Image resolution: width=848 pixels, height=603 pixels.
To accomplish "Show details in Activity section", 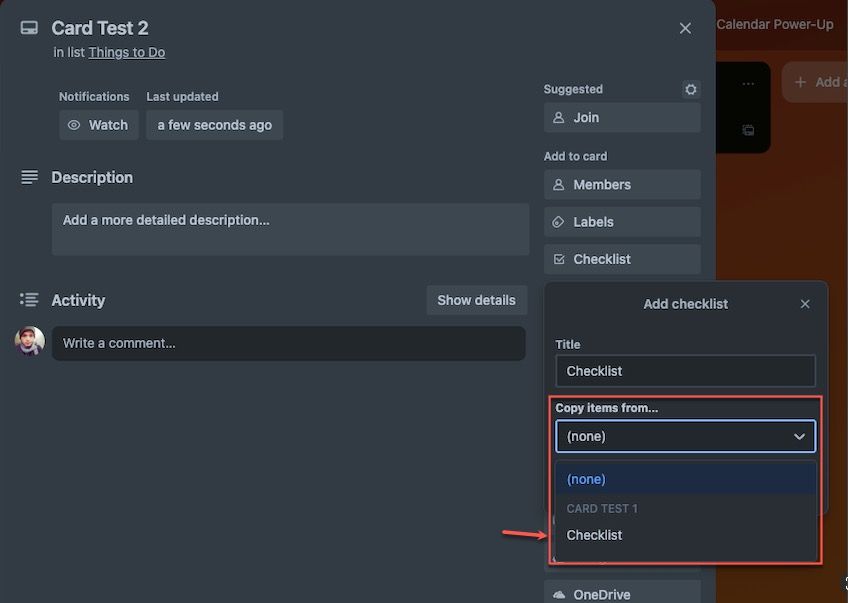I will tap(476, 300).
